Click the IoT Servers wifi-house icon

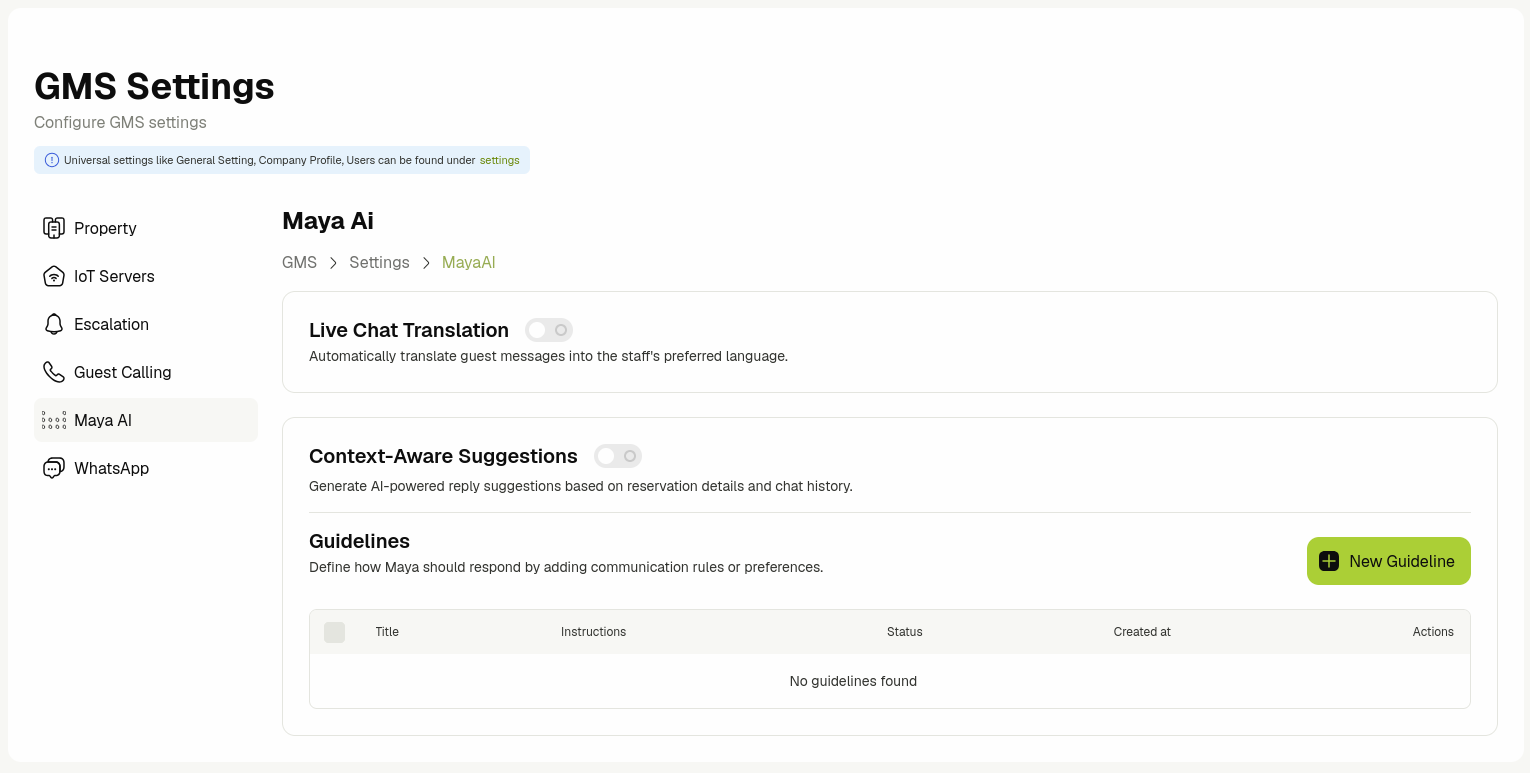click(54, 276)
